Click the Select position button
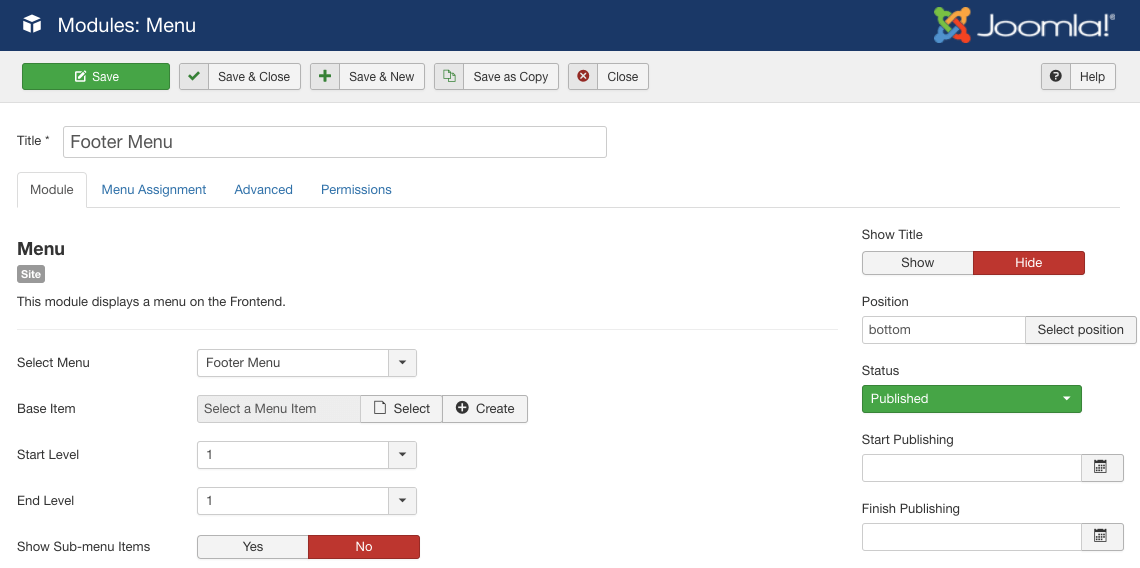The width and height of the screenshot is (1140, 568). coord(1080,330)
